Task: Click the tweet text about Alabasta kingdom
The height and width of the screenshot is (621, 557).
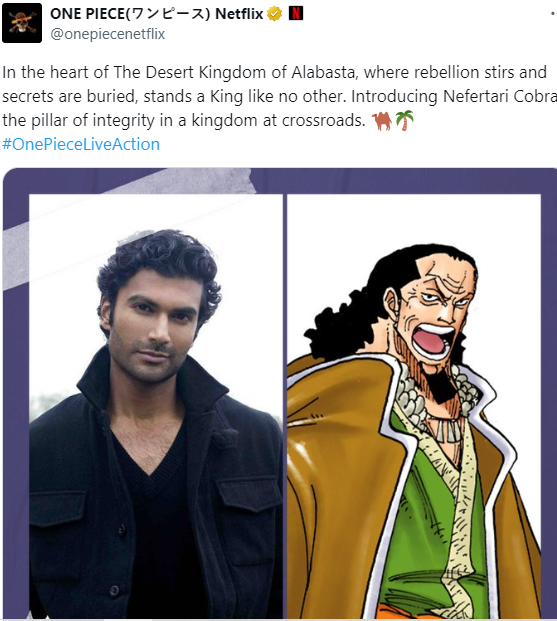Action: 278,96
